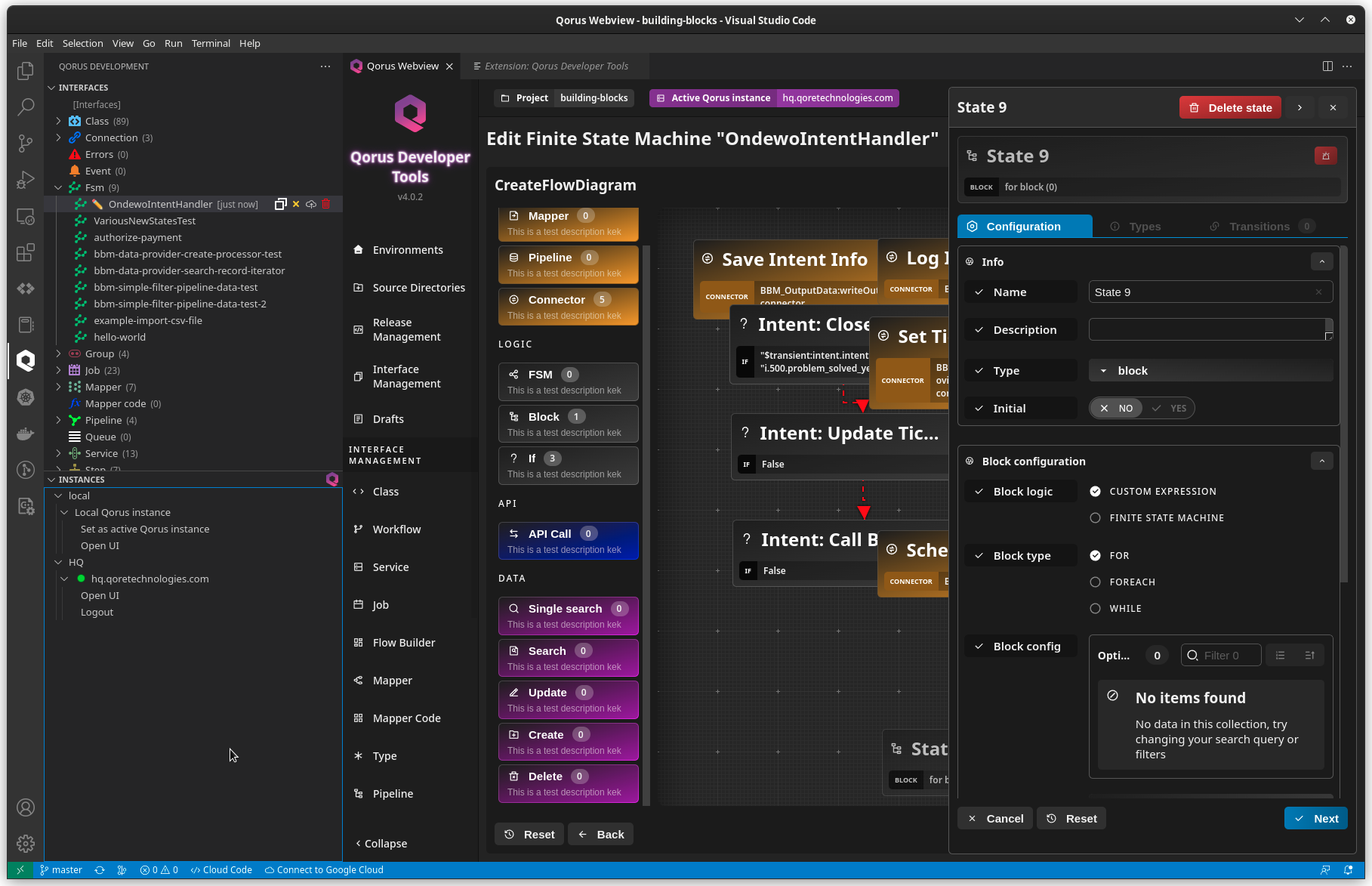Click the Cloud Code status bar icon
This screenshot has height=886, width=1372.
tap(221, 869)
